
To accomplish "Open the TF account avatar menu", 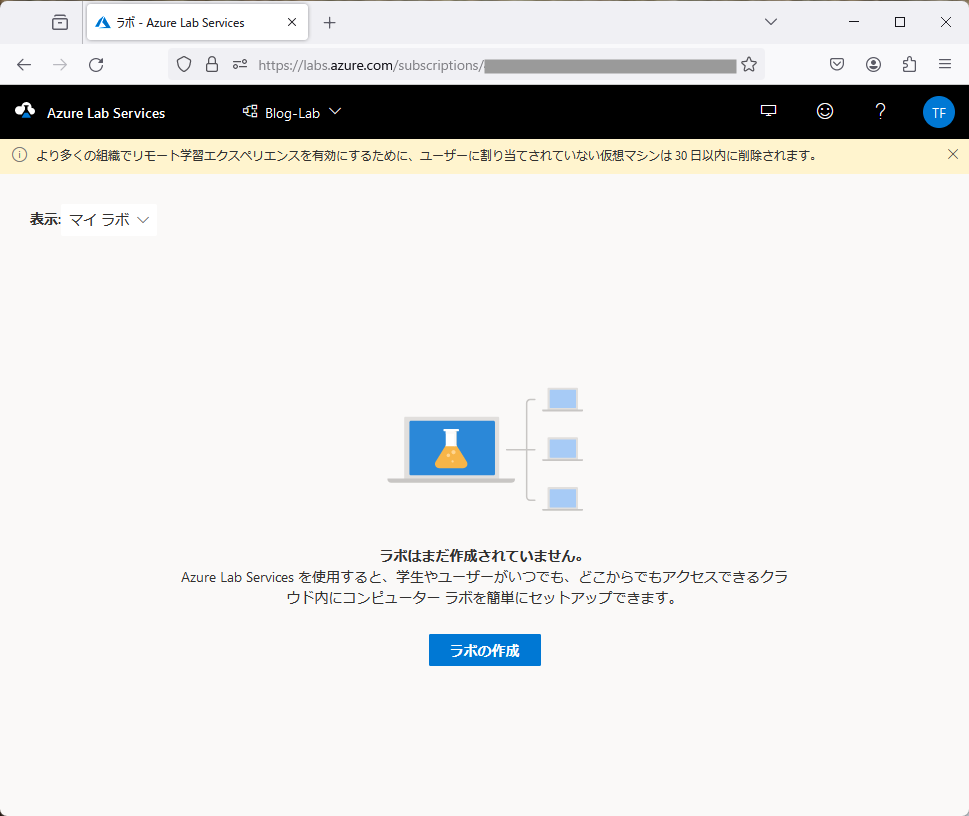I will tap(938, 113).
